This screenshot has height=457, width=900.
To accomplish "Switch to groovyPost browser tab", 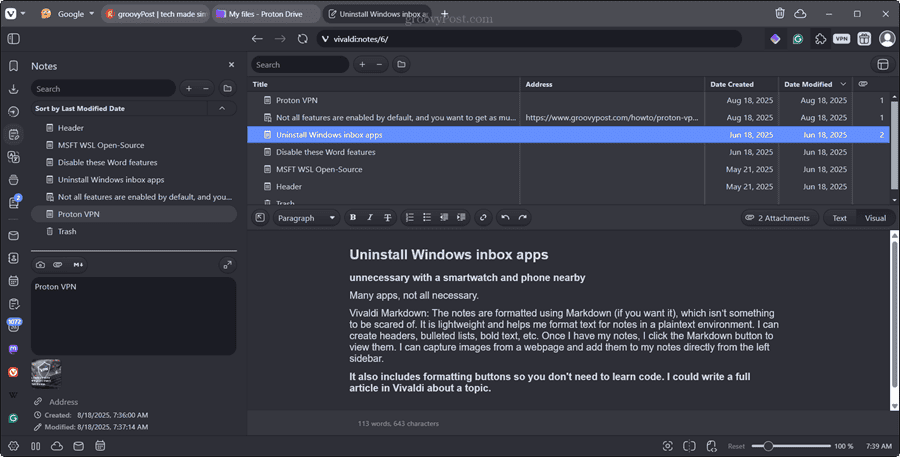I will tap(156, 14).
